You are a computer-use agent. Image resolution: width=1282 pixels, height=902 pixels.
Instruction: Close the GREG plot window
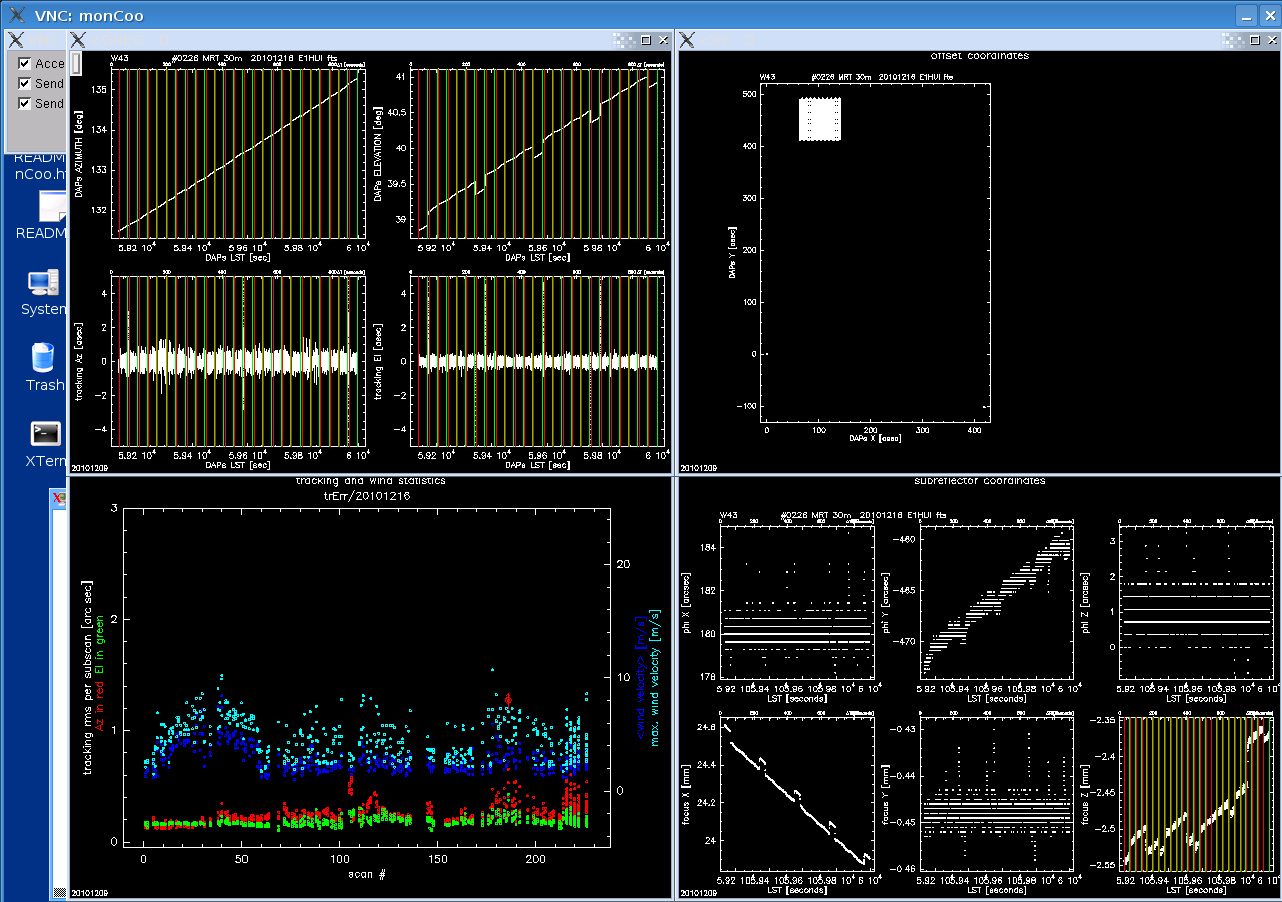coord(662,40)
